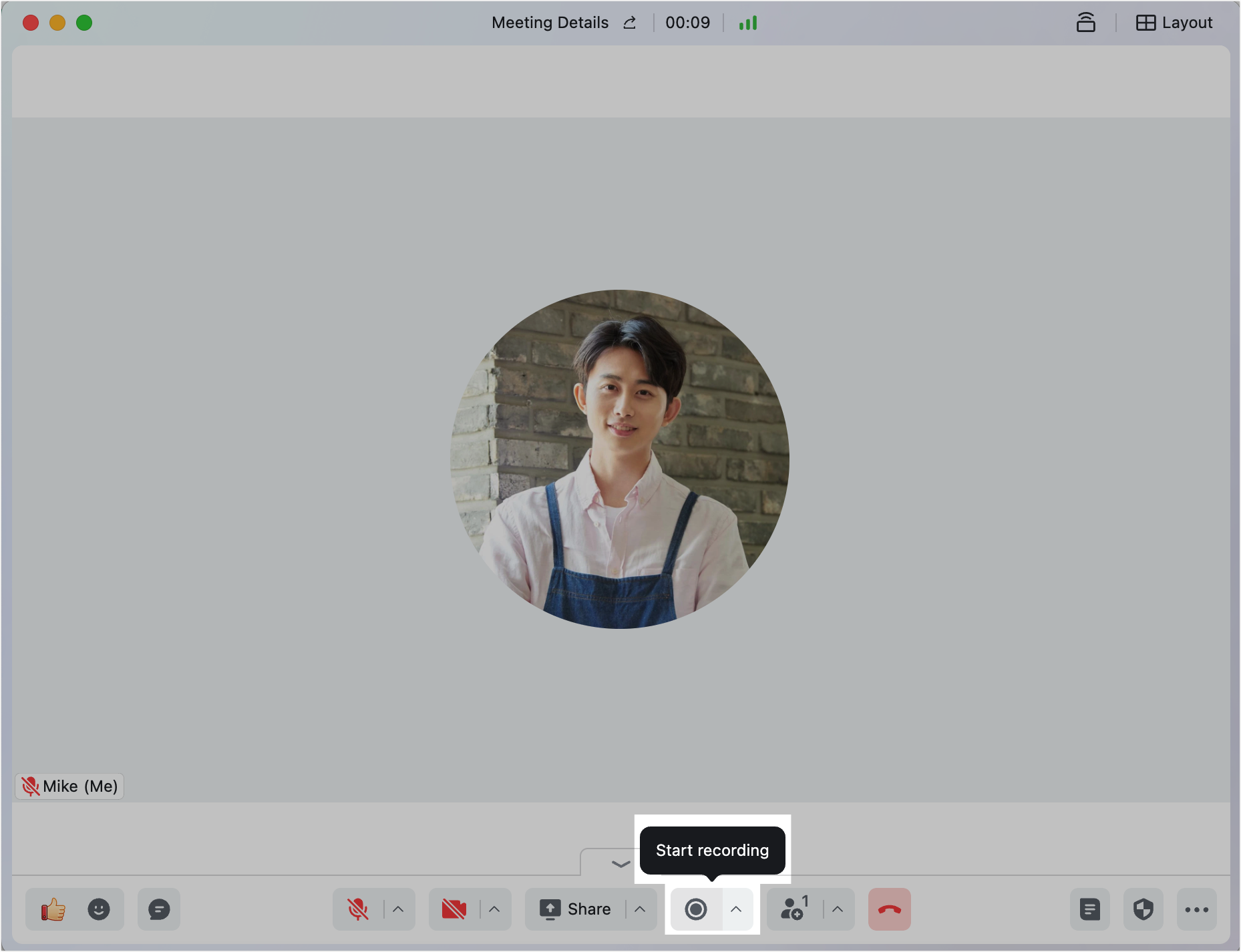
Task: Open Meeting Details
Action: click(x=550, y=23)
